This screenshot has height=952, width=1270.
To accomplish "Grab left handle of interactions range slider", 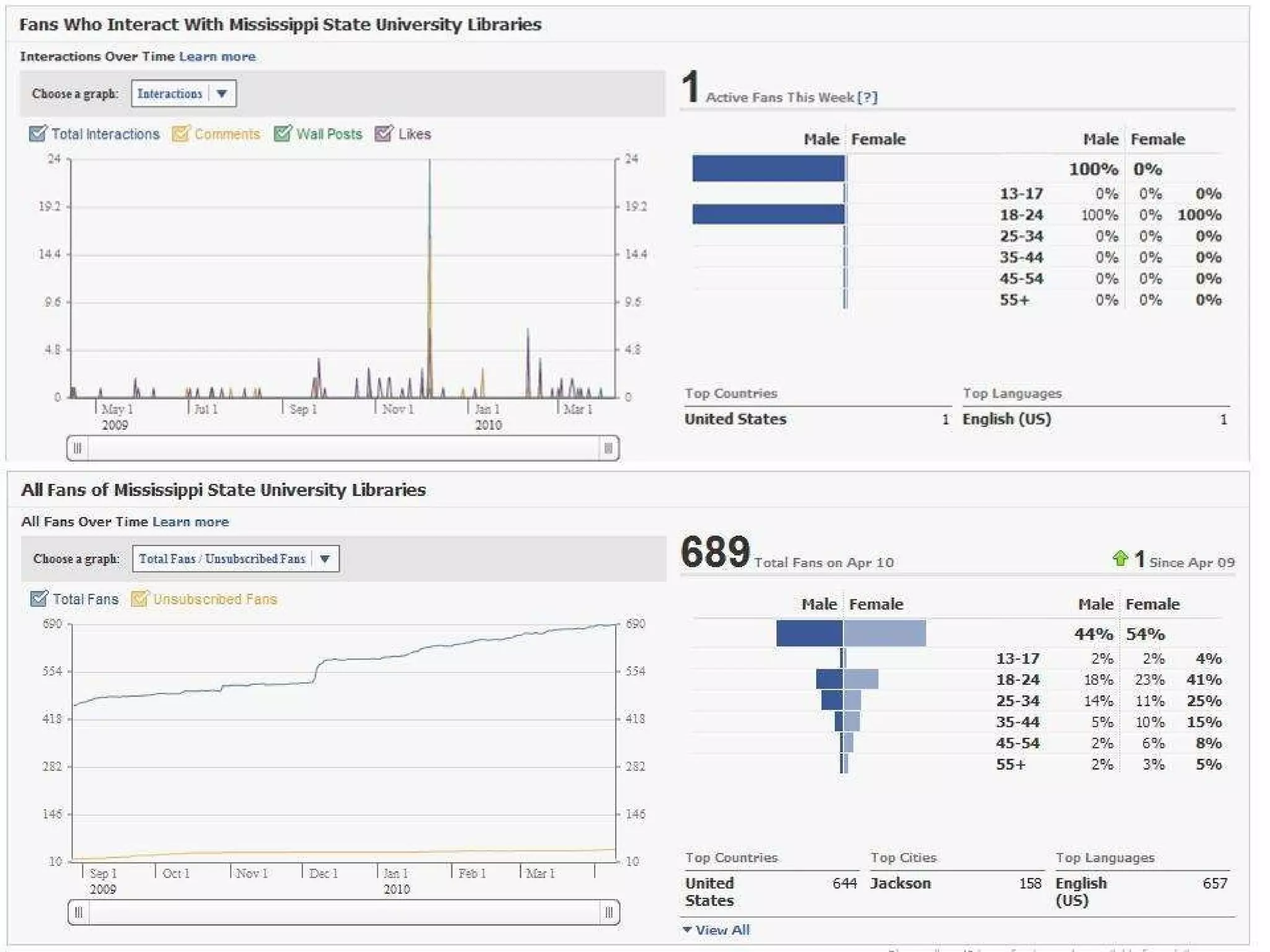I will (x=78, y=448).
